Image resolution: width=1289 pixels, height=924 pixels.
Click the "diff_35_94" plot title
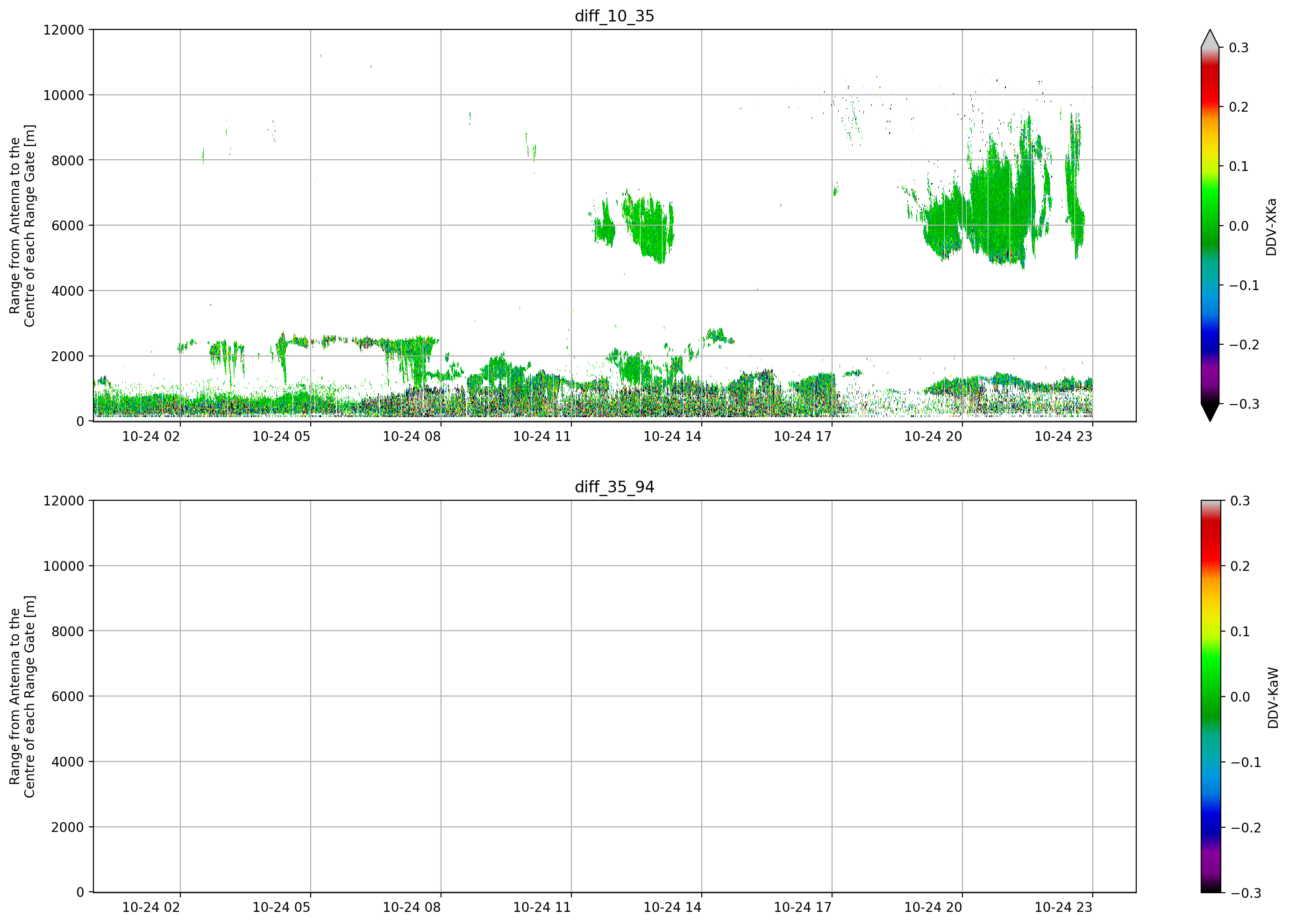tap(614, 487)
